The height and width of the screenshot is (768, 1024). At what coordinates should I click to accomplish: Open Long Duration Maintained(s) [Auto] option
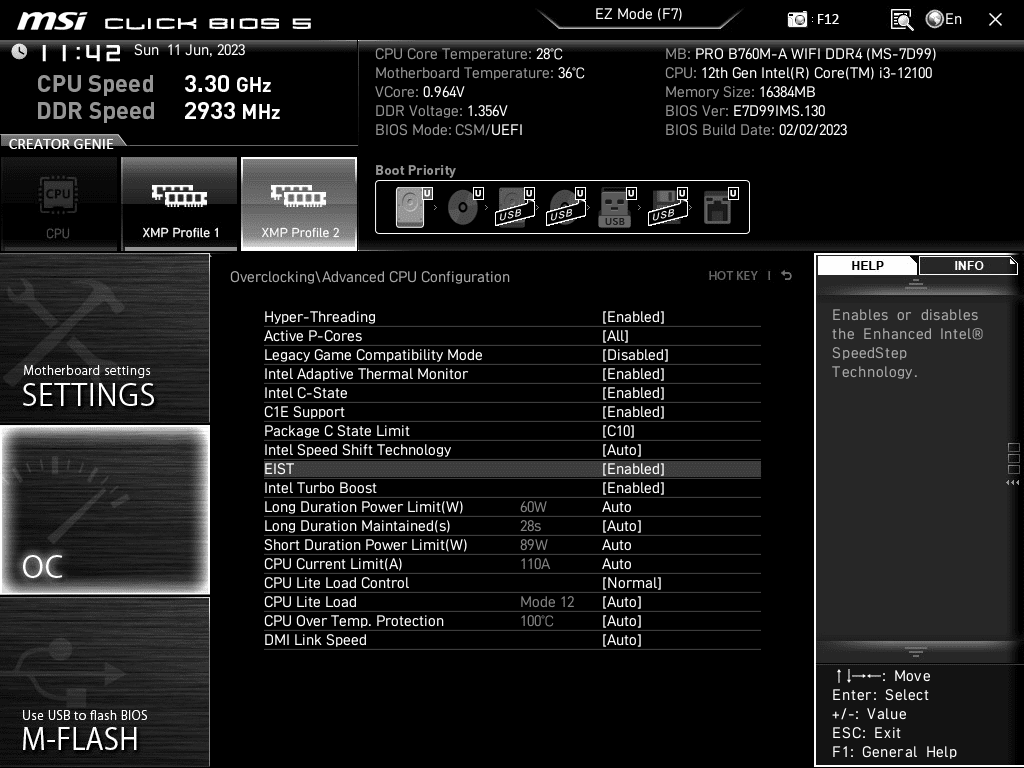622,526
